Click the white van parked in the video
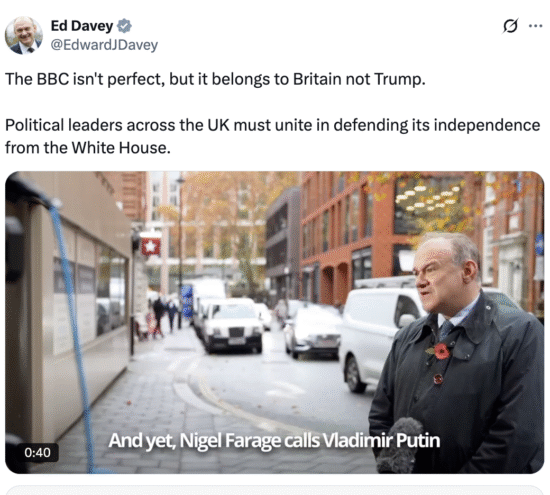 (x=380, y=336)
